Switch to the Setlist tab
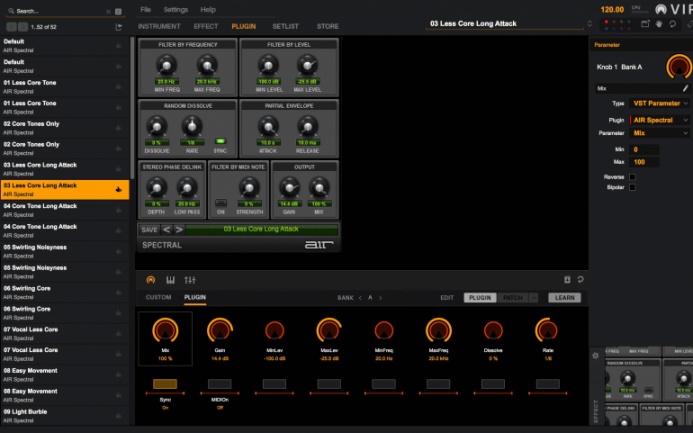Viewport: 693px width, 433px height. coord(285,26)
